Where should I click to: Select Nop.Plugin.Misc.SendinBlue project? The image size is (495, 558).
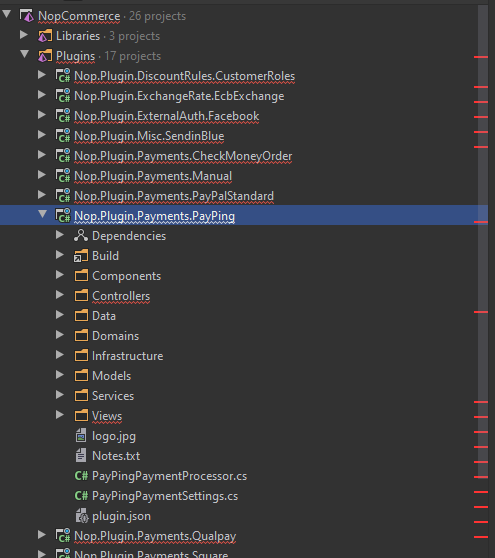coord(149,136)
